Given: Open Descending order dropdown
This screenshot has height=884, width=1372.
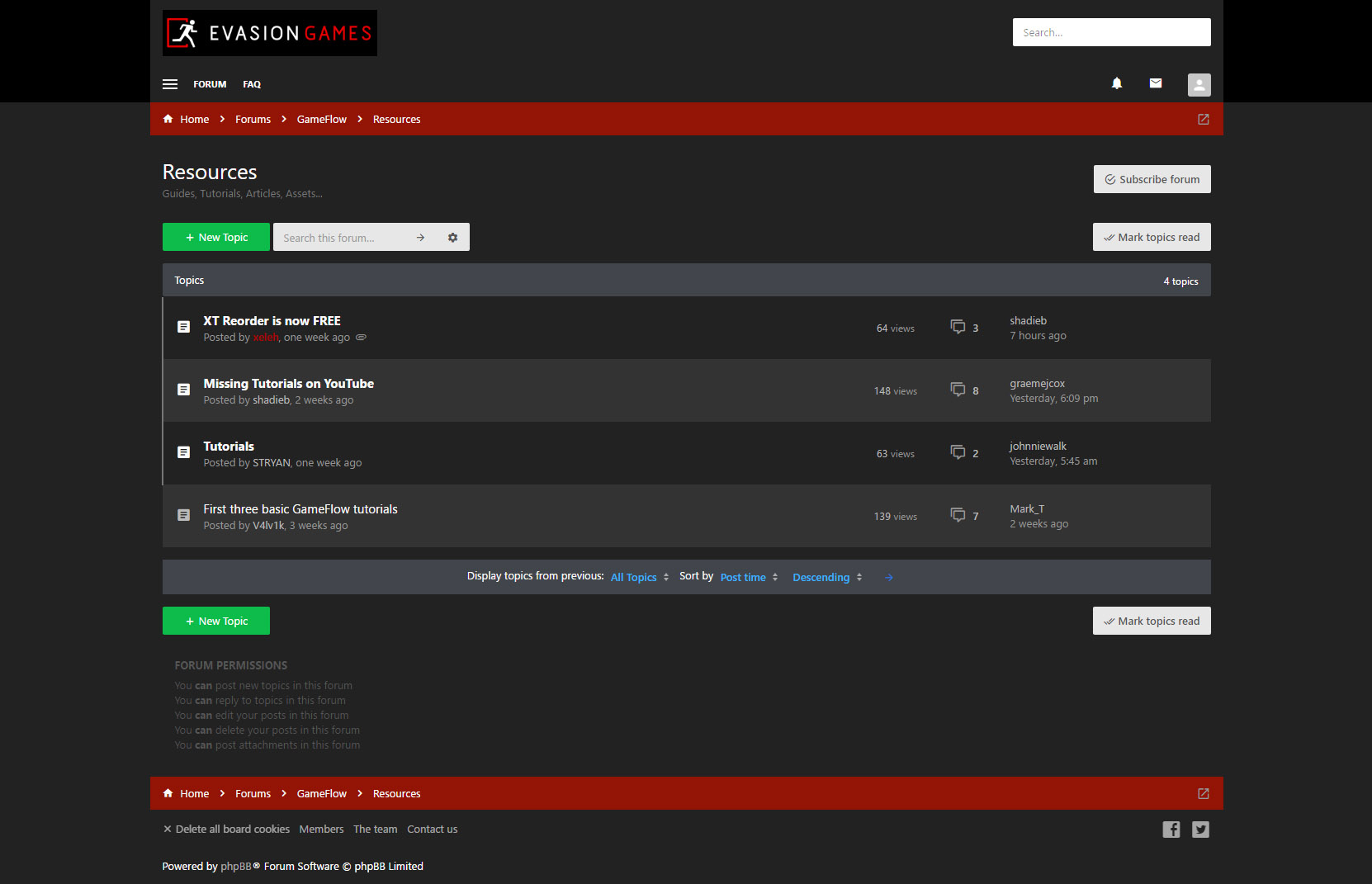Looking at the screenshot, I should click(x=827, y=578).
